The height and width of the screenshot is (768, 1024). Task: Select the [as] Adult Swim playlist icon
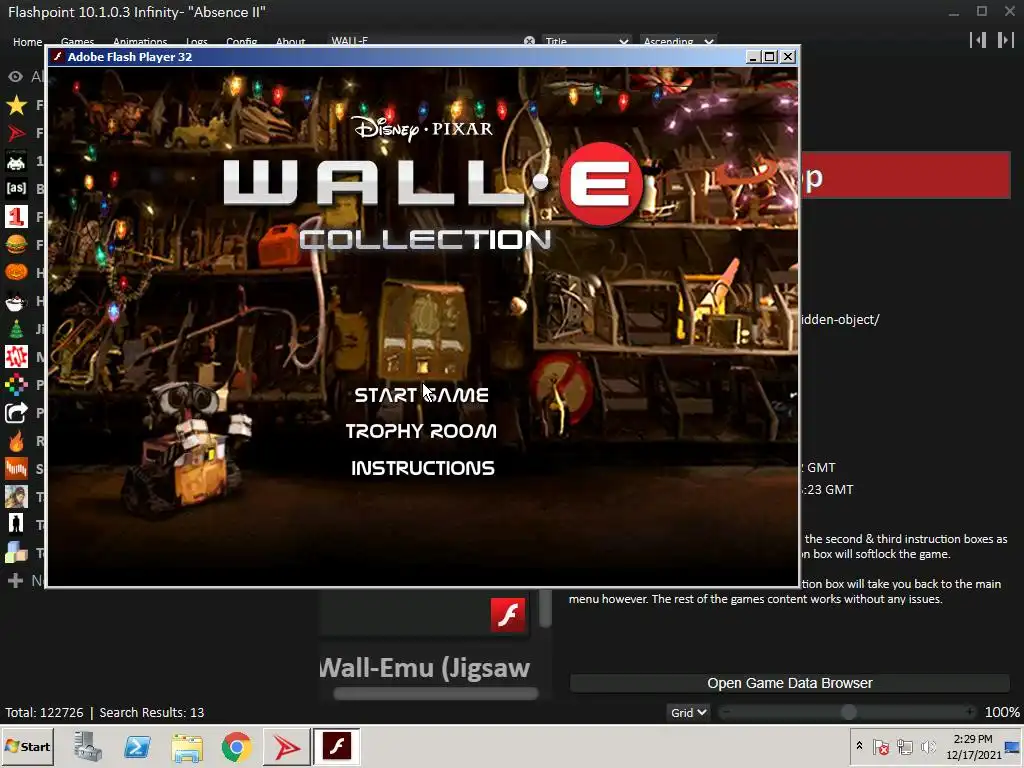coord(16,189)
